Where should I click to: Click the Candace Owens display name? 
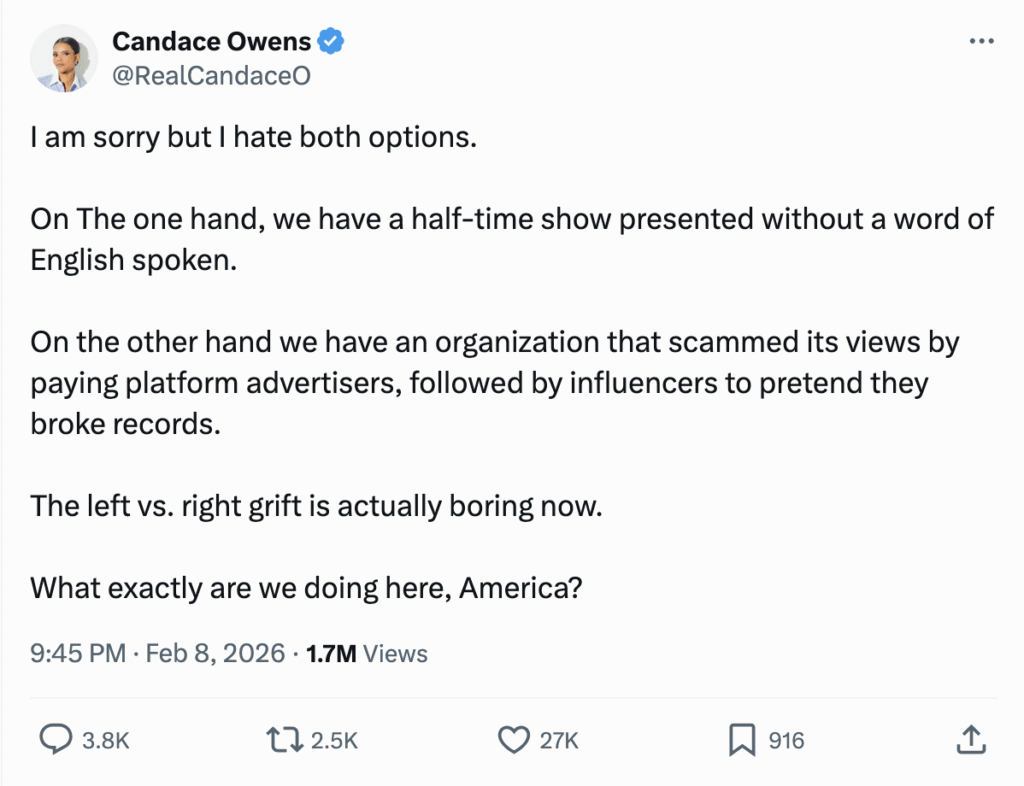pos(212,41)
